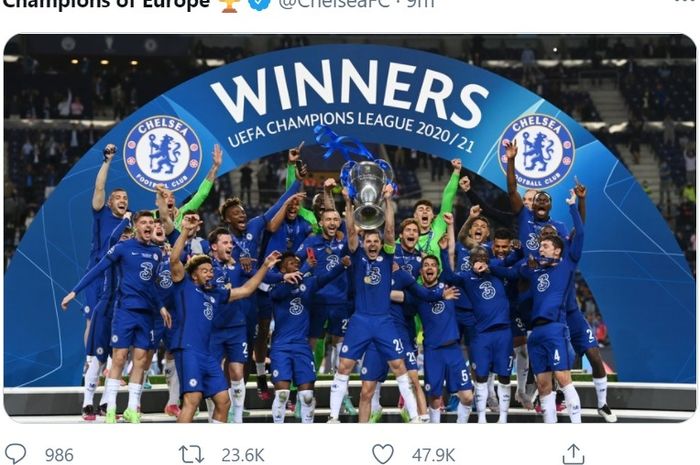This screenshot has width=700, height=465.
Task: View the 986 replies count
Action: (x=59, y=455)
